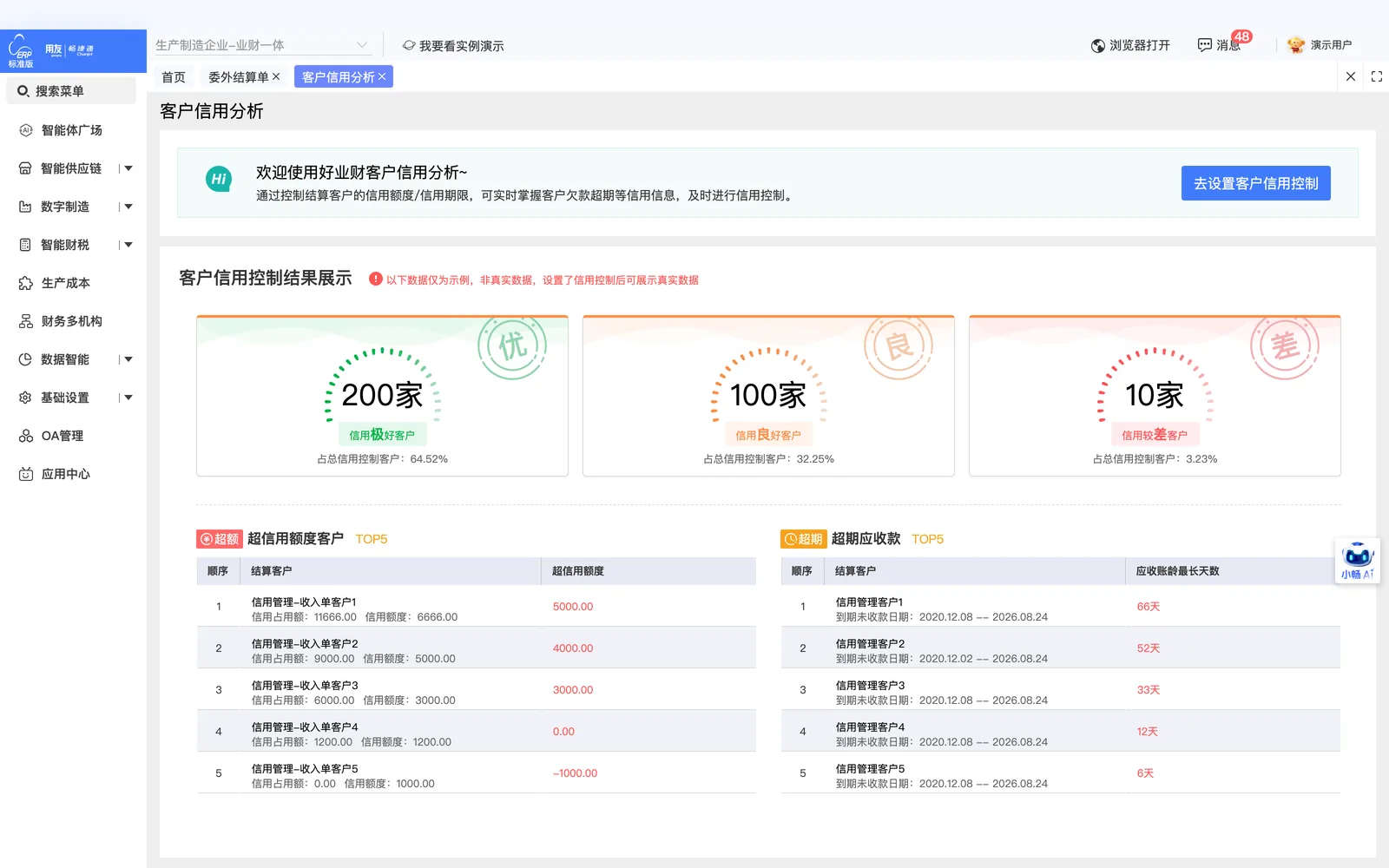Click row 信用管理客户3 in overdue table
1389x868 pixels.
pos(1061,689)
